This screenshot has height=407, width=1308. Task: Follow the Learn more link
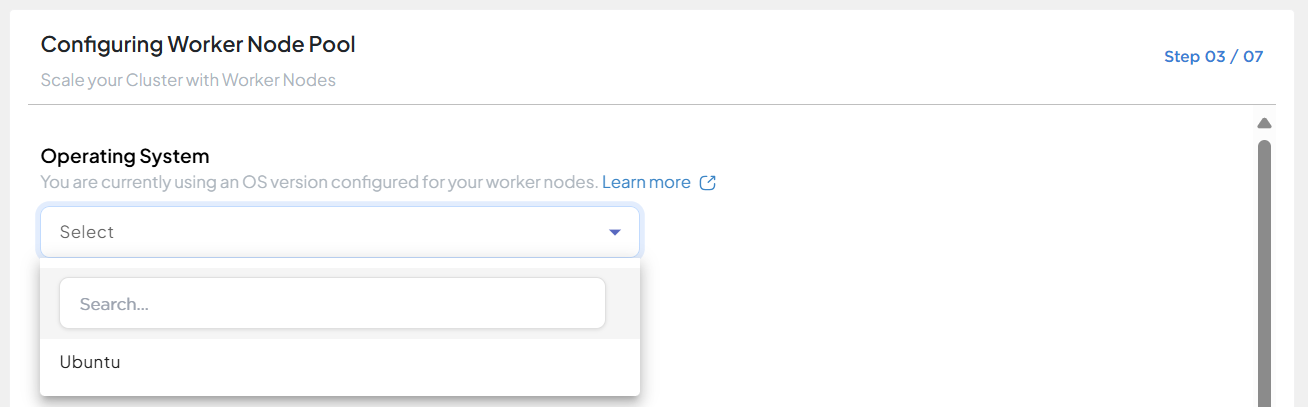(646, 182)
